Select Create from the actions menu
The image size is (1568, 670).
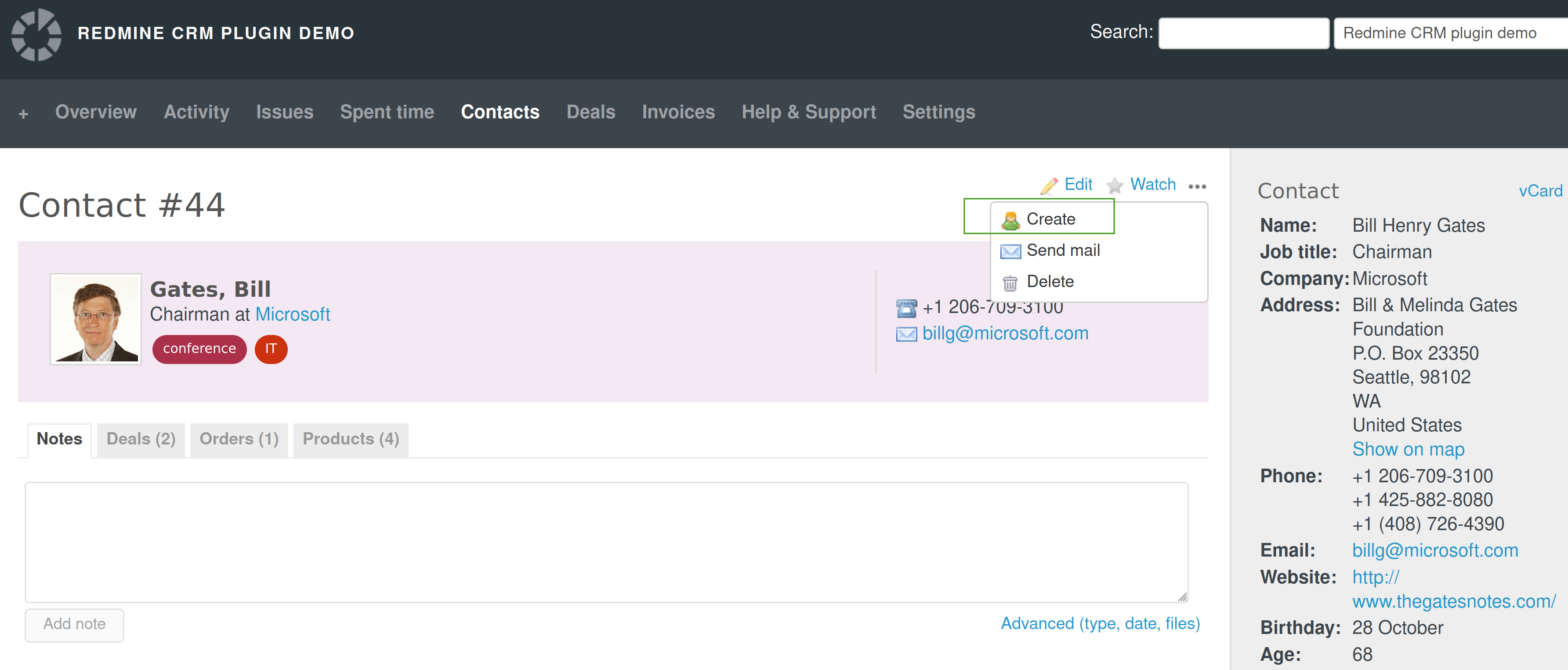tap(1051, 218)
